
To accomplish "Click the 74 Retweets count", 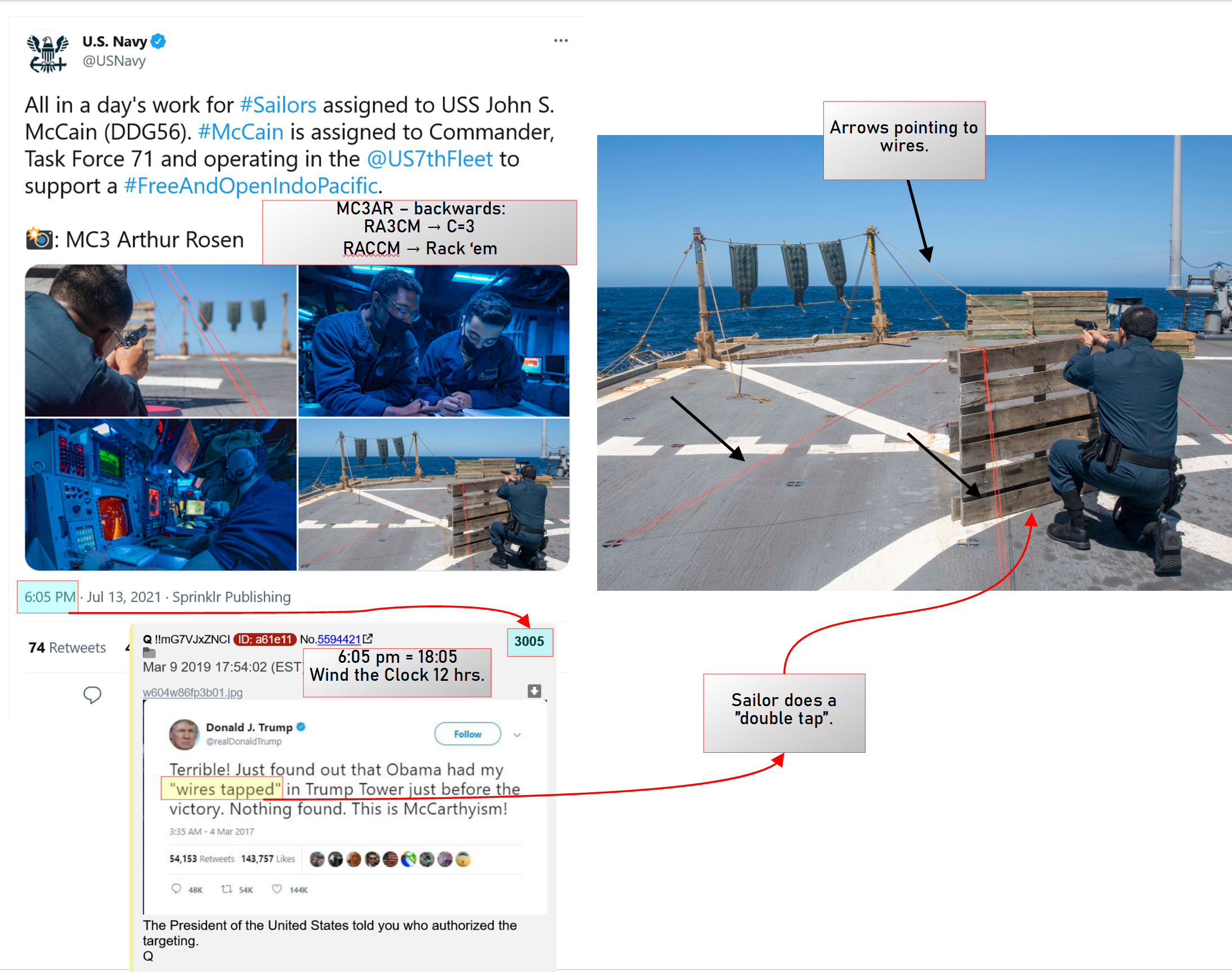I will 67,647.
